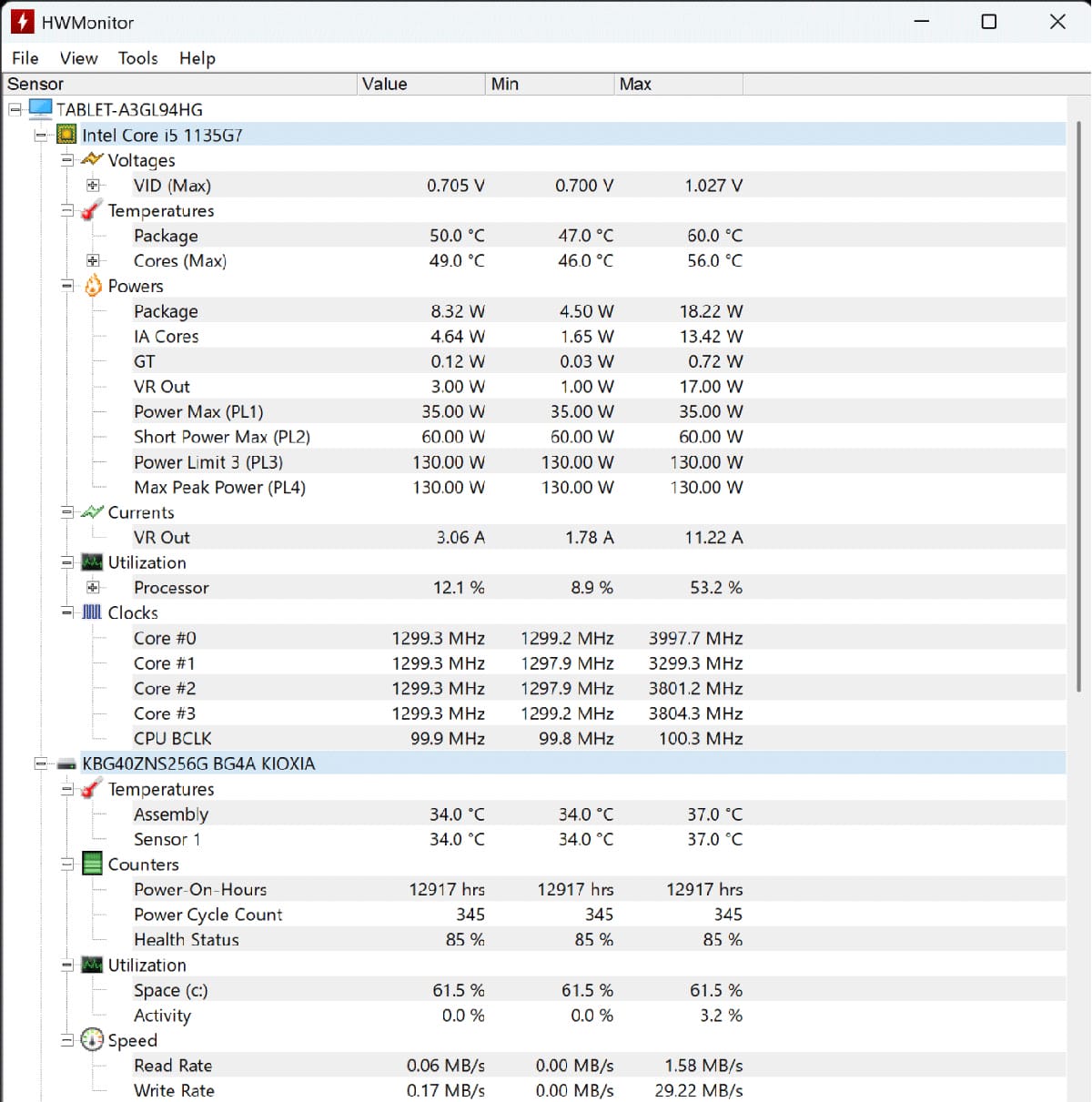Screen dimensions: 1092x1102
Task: Open the Help menu
Action: click(197, 58)
